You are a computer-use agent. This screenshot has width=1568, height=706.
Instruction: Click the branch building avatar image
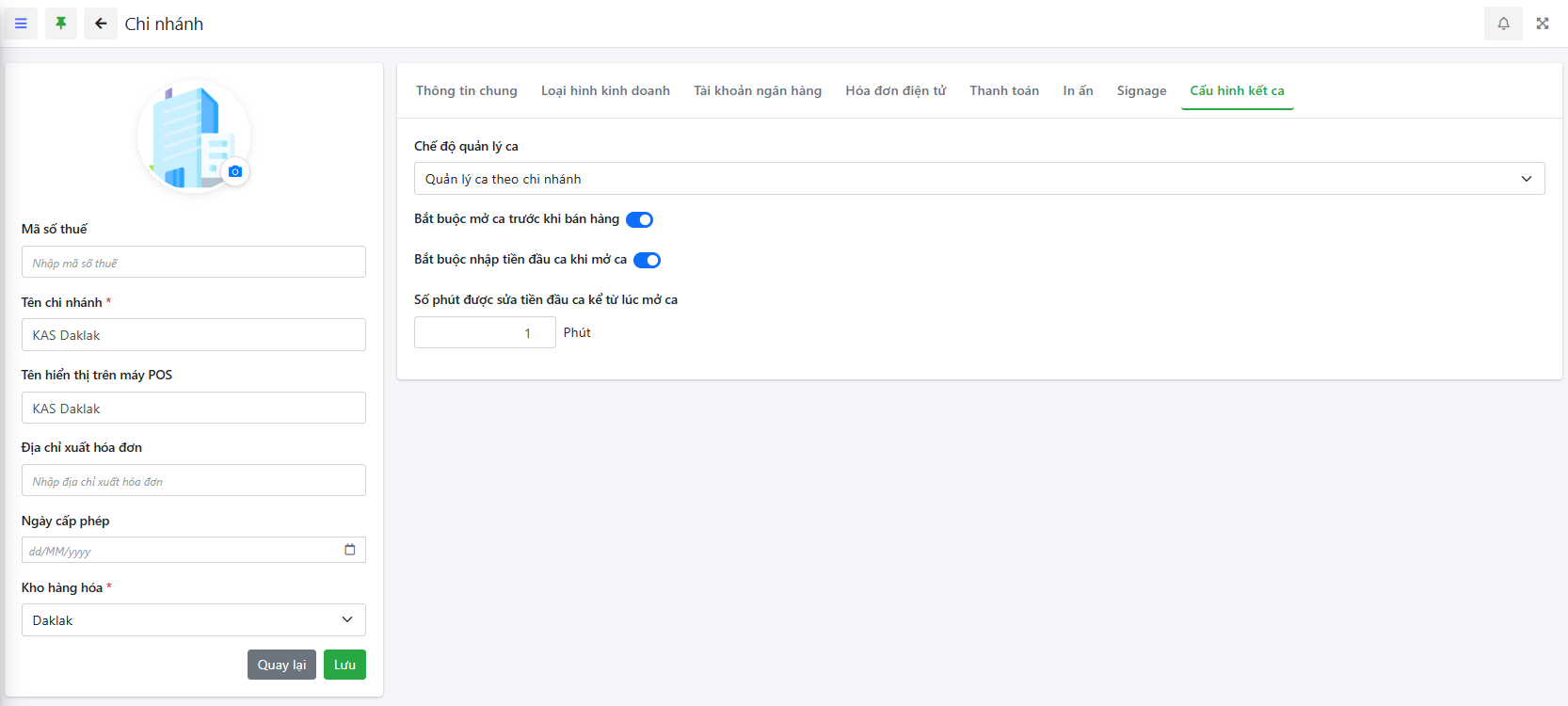(188, 136)
